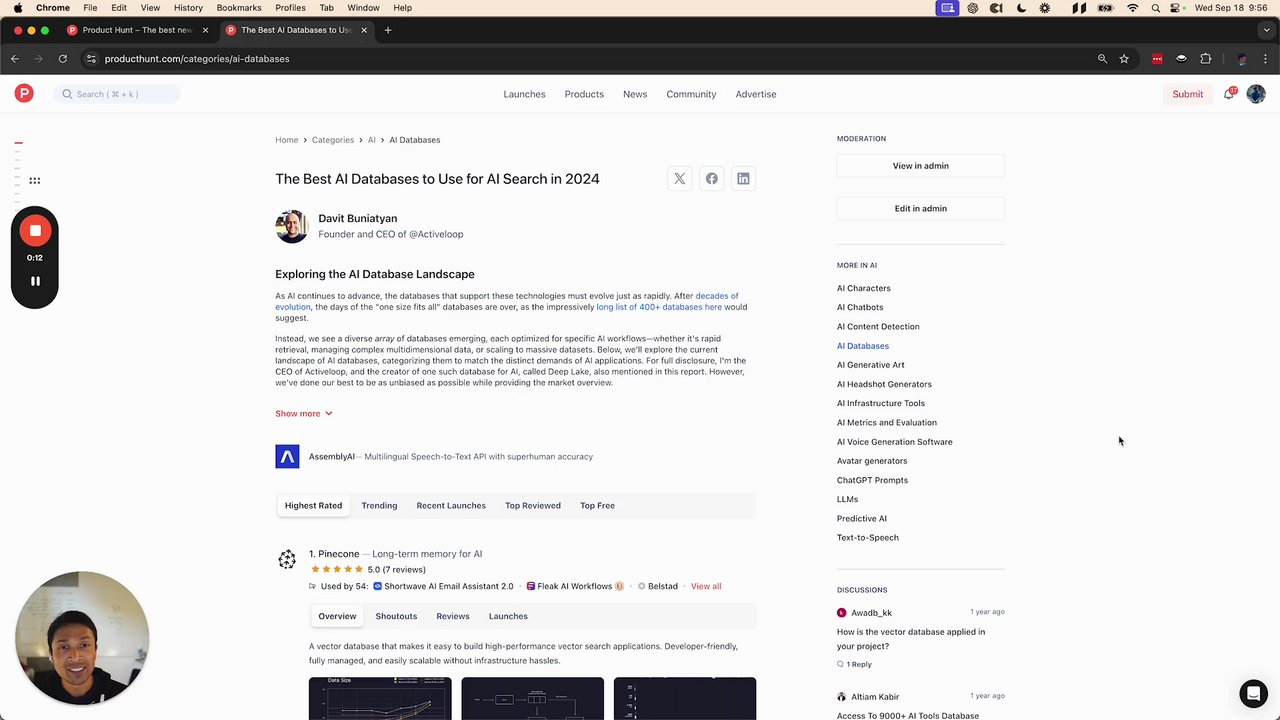Expand the Show more description
The width and height of the screenshot is (1280, 720).
[x=304, y=414]
